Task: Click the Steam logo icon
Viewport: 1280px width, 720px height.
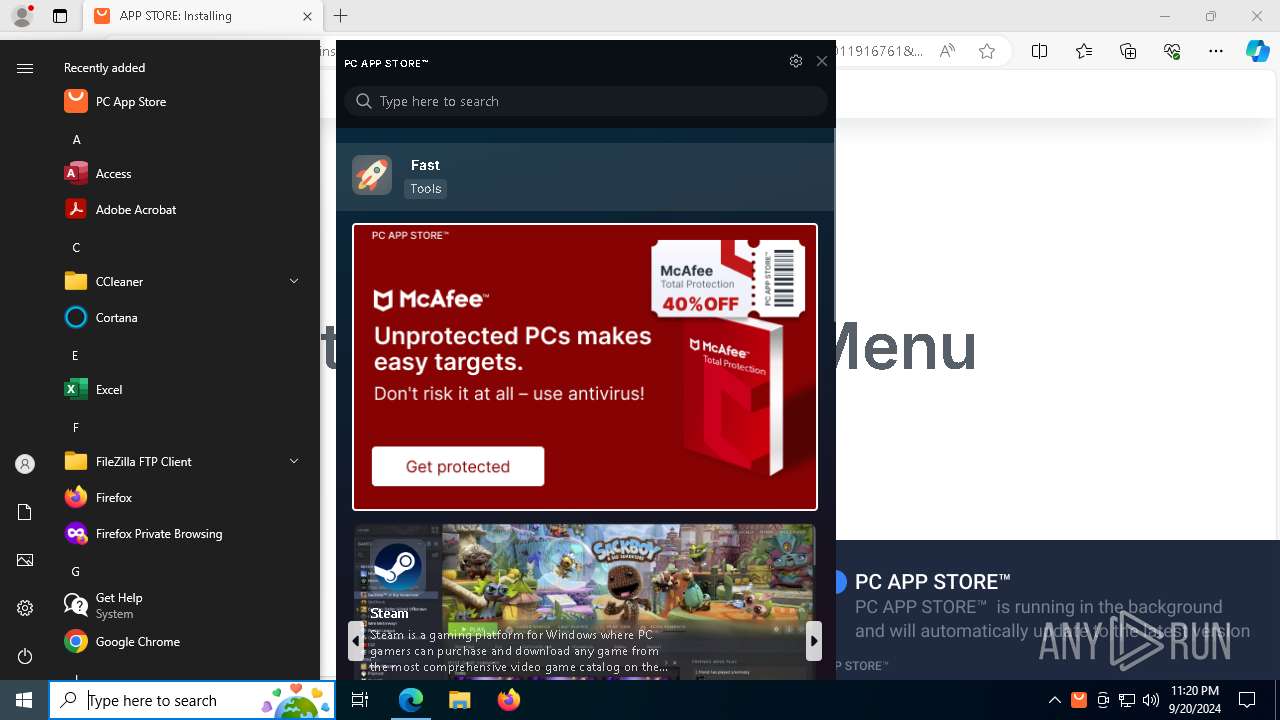Action: tap(397, 568)
